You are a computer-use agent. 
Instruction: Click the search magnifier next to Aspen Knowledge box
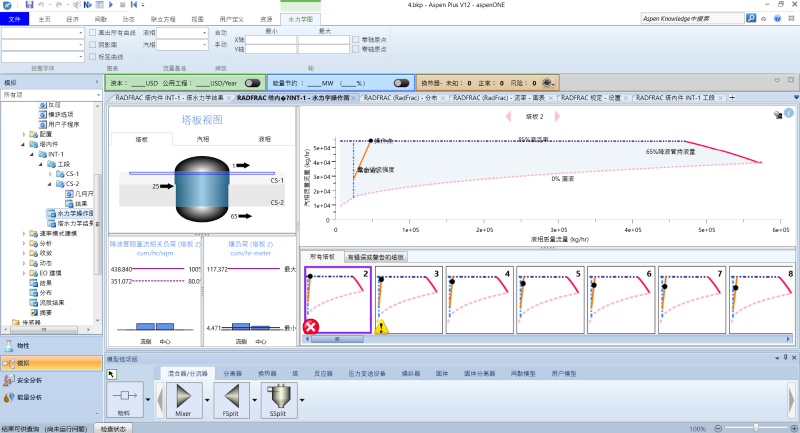click(751, 18)
